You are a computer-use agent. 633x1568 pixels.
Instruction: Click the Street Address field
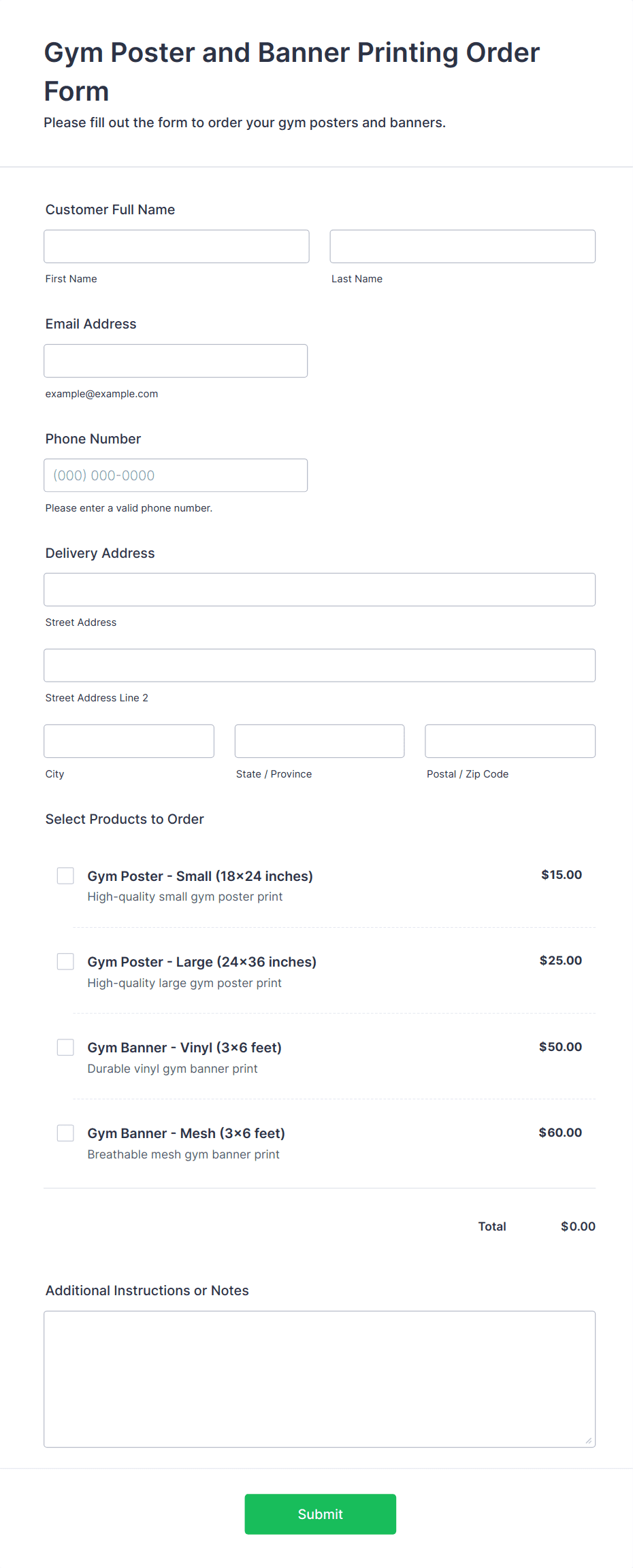(x=319, y=590)
